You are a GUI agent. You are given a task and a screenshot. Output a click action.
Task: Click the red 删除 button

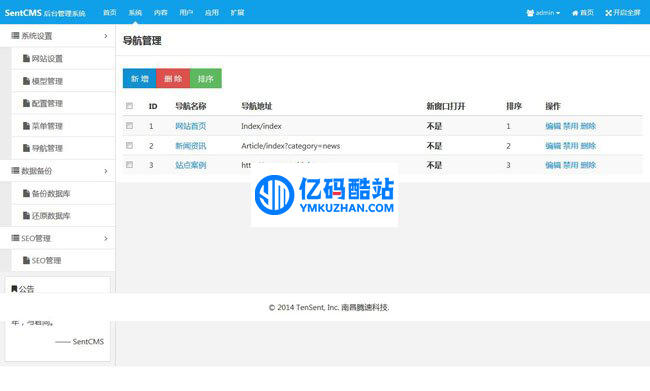(173, 78)
